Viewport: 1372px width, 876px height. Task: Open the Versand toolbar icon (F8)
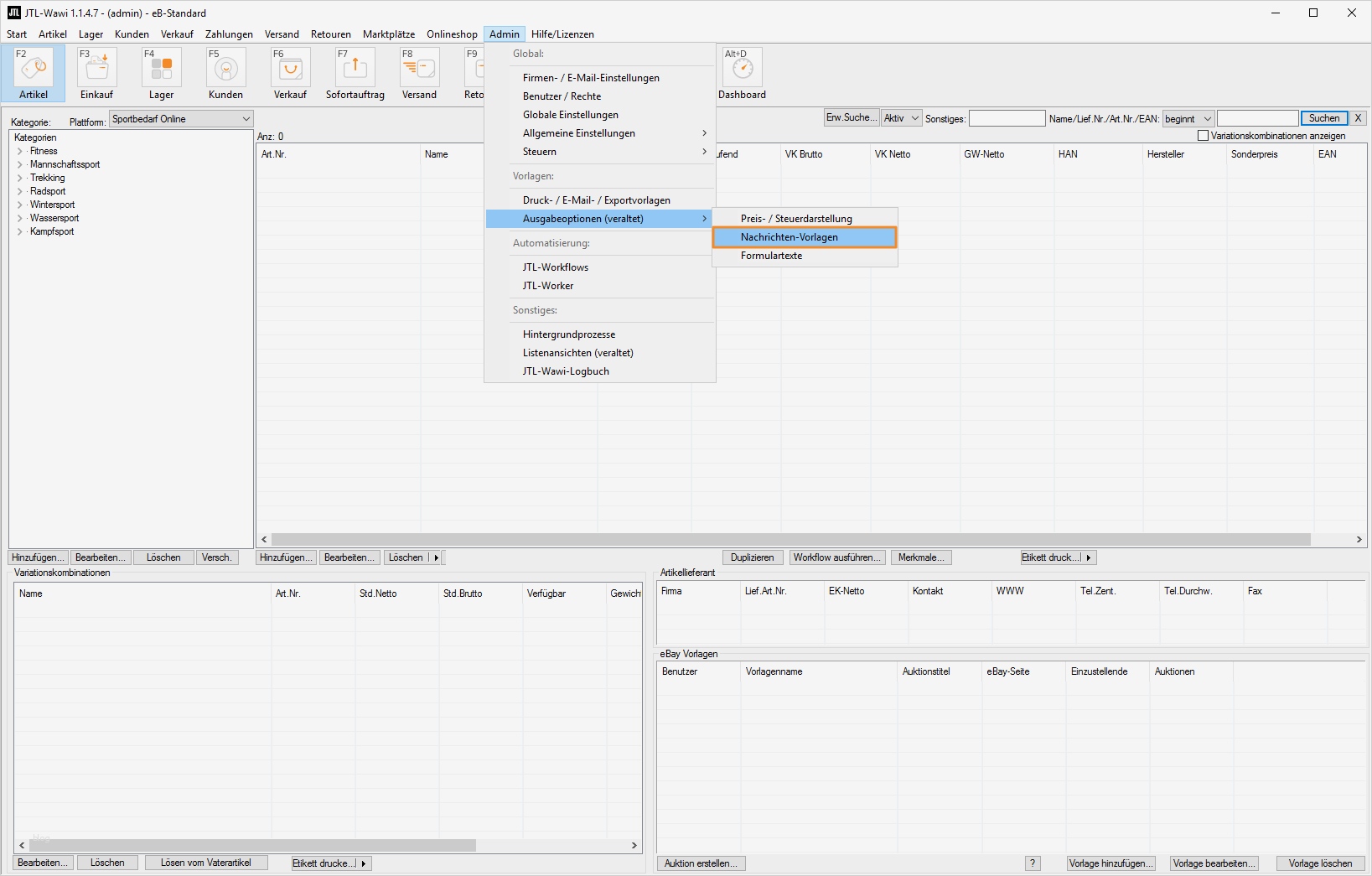point(420,74)
